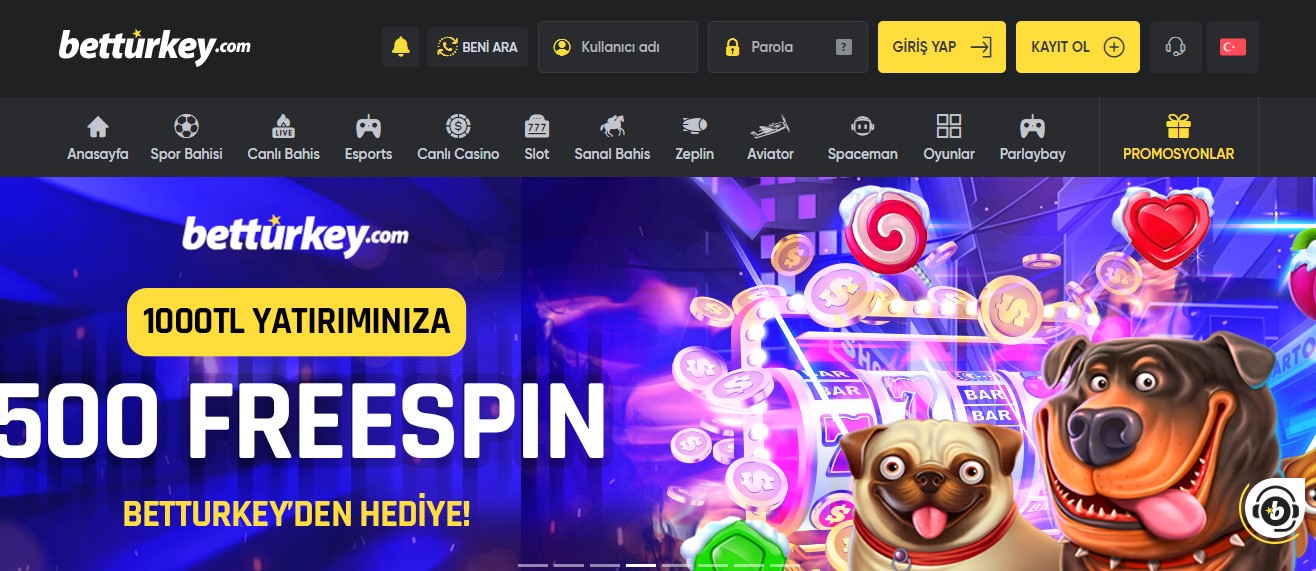Open Spor Bahisi menu item
1316x571 pixels.
(186, 138)
